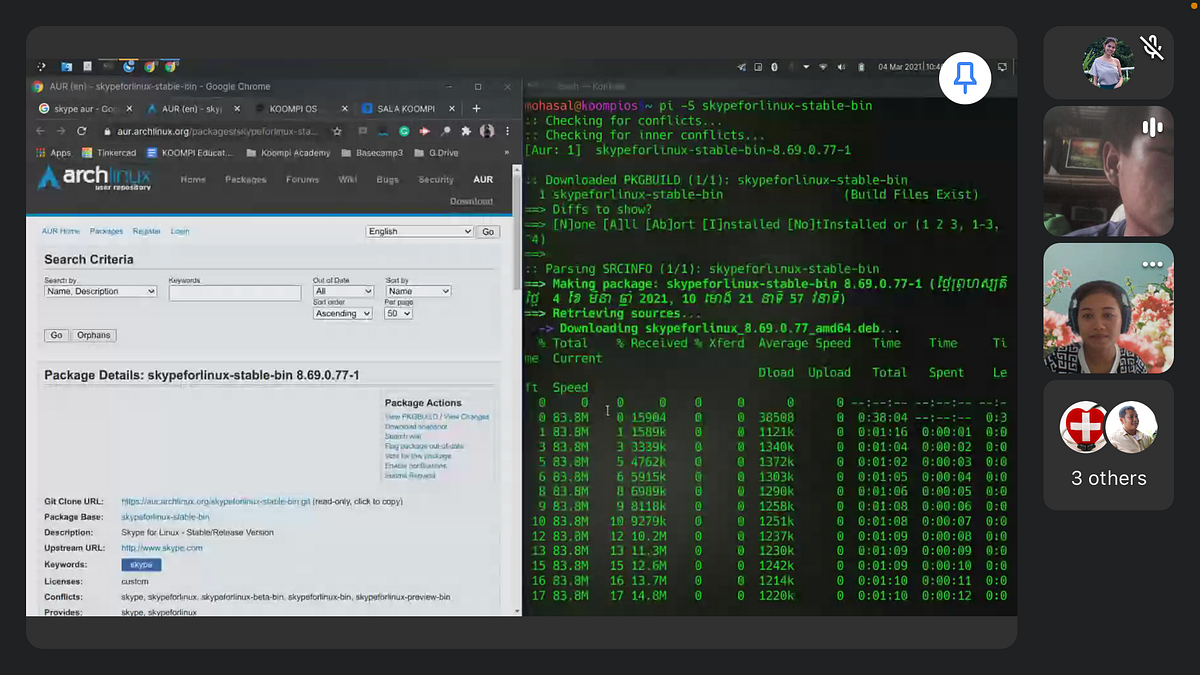Click Chrome's forward arrow
Image resolution: width=1200 pixels, height=675 pixels.
(x=61, y=131)
